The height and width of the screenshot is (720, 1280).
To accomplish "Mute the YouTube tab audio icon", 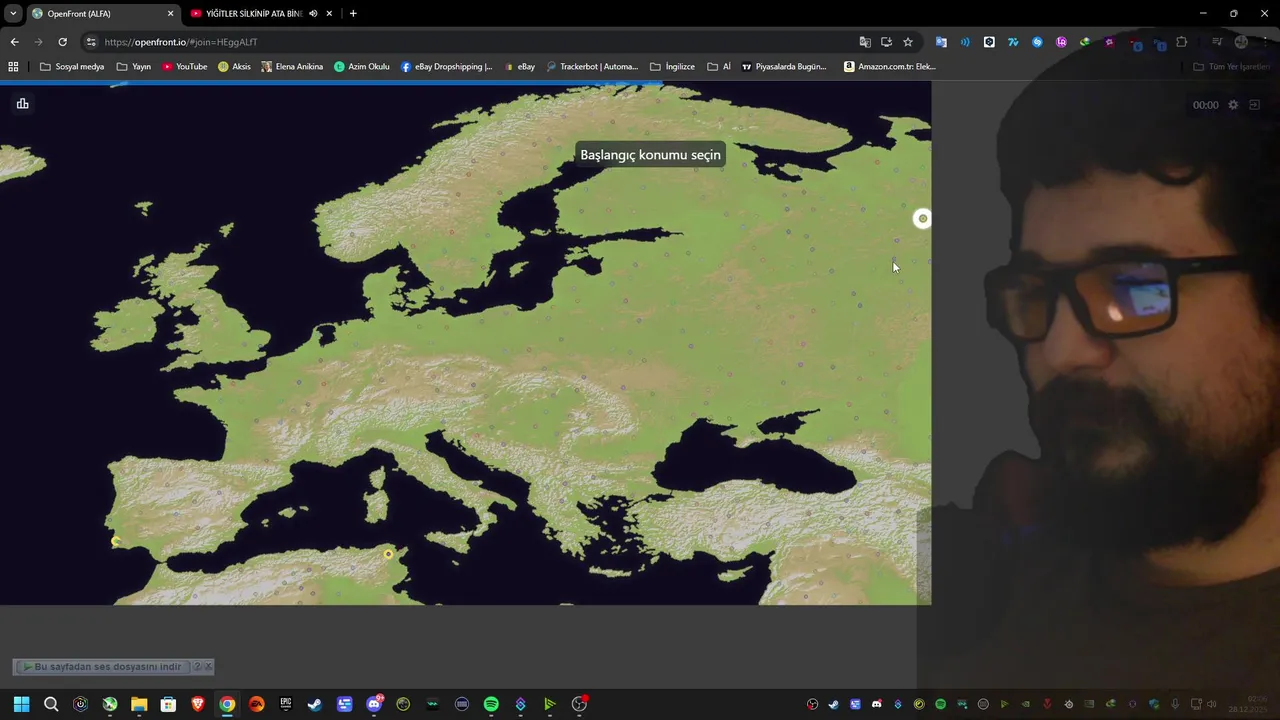I will click(313, 14).
